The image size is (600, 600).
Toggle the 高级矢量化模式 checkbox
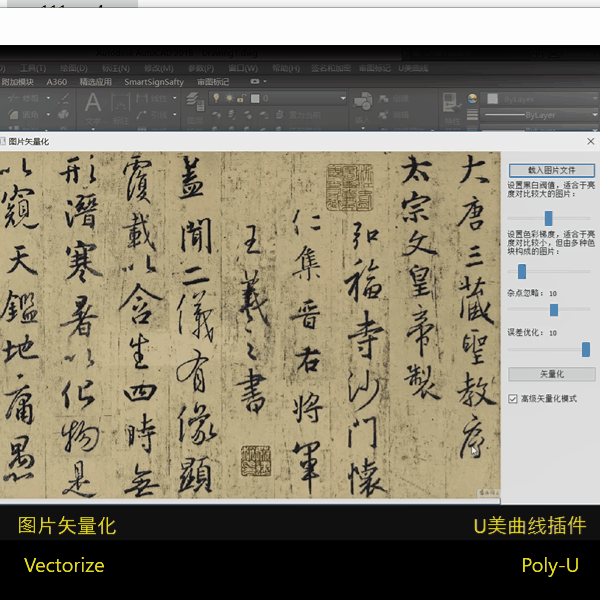pos(513,399)
